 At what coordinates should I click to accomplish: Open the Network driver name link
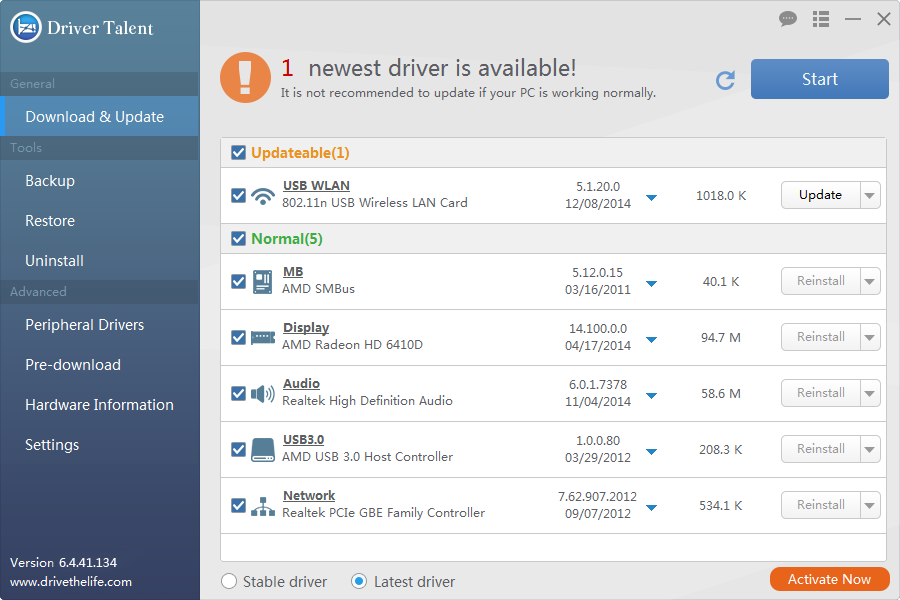point(309,496)
